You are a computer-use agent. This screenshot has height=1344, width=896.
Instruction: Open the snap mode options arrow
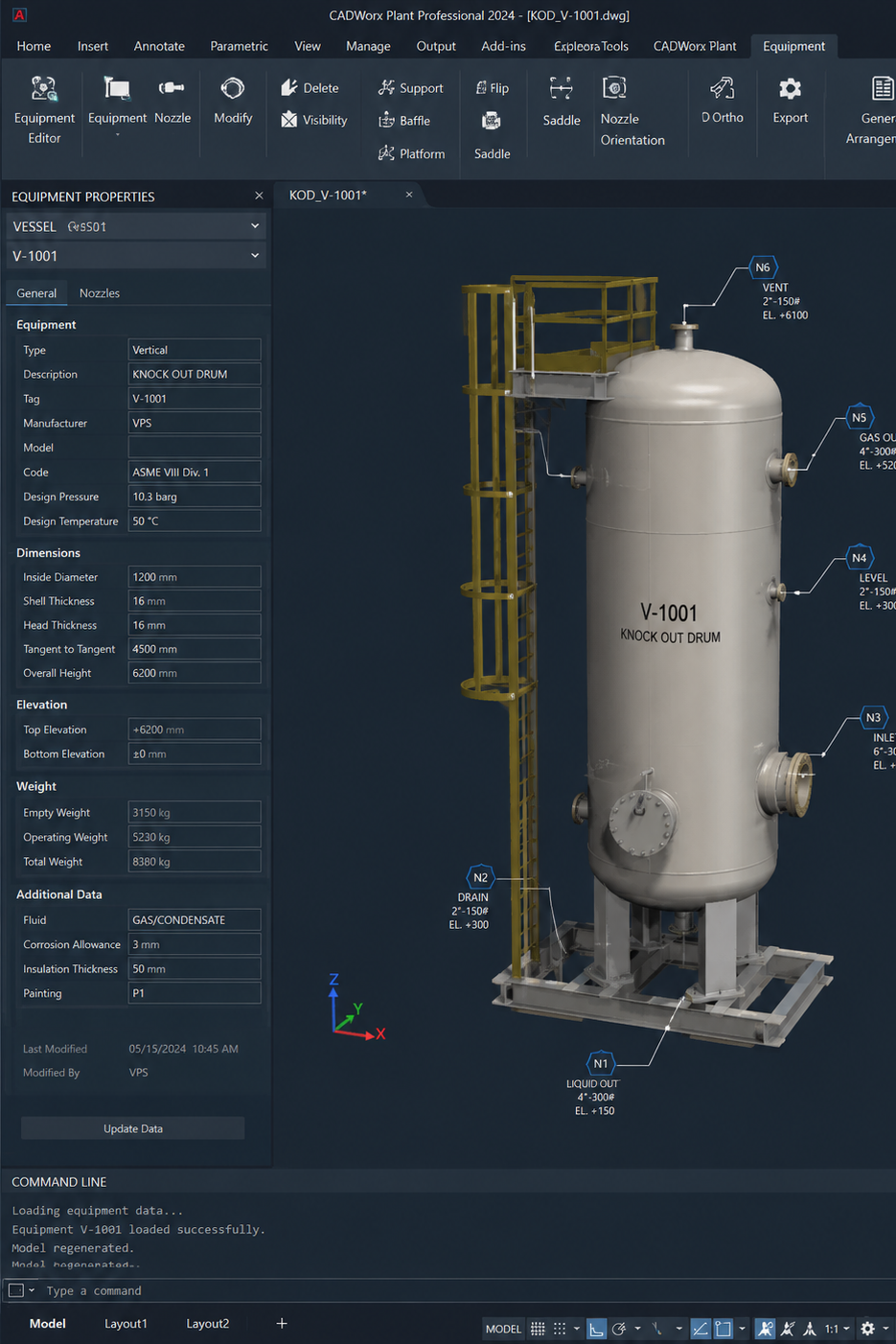(577, 1329)
